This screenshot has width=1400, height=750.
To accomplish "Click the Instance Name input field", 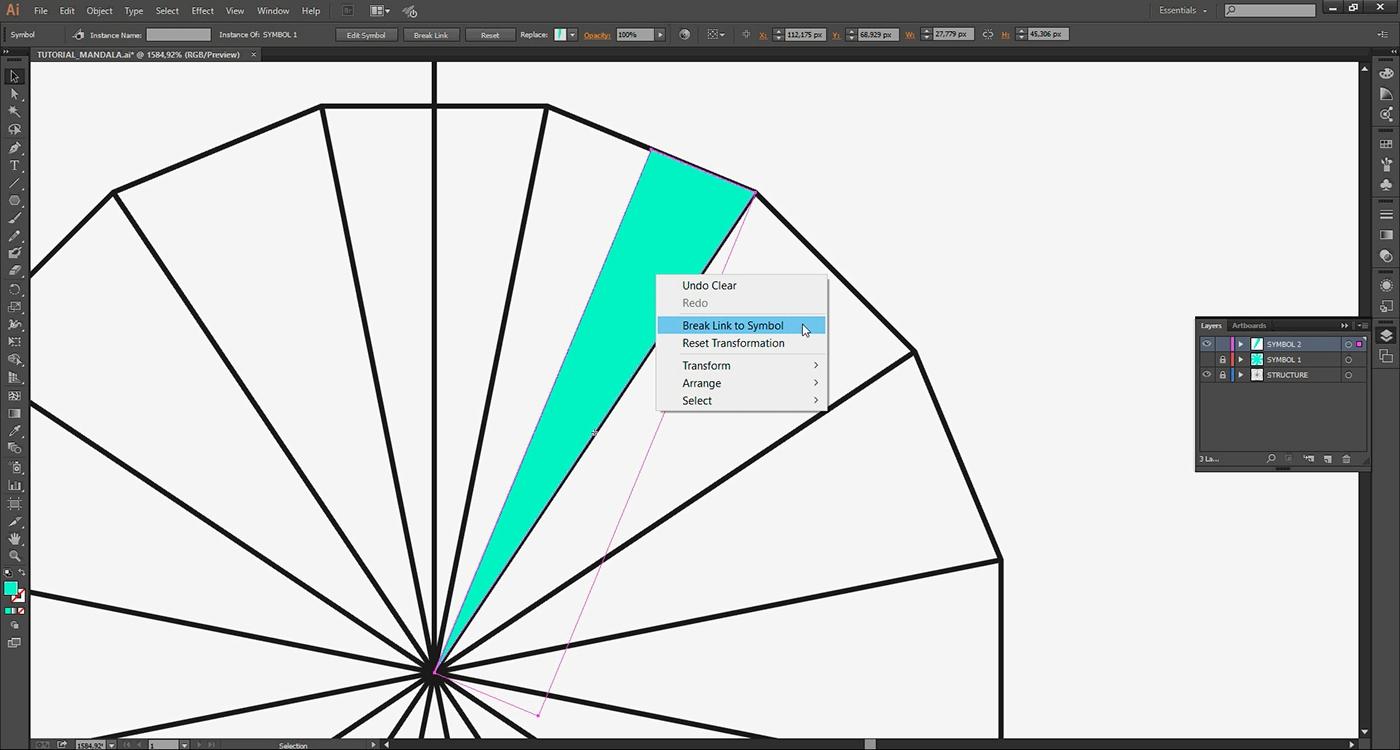I will click(179, 34).
